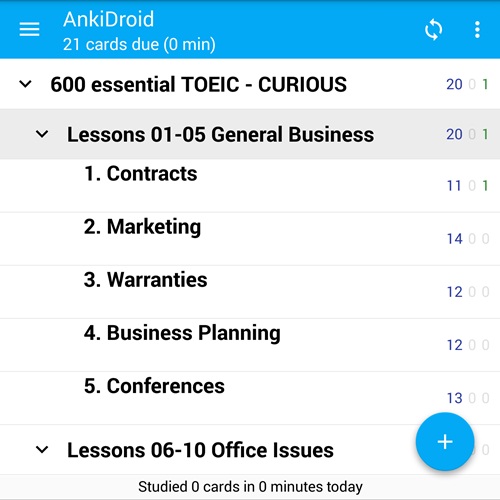Open the hamburger navigation menu
The height and width of the screenshot is (500, 500).
point(29,29)
